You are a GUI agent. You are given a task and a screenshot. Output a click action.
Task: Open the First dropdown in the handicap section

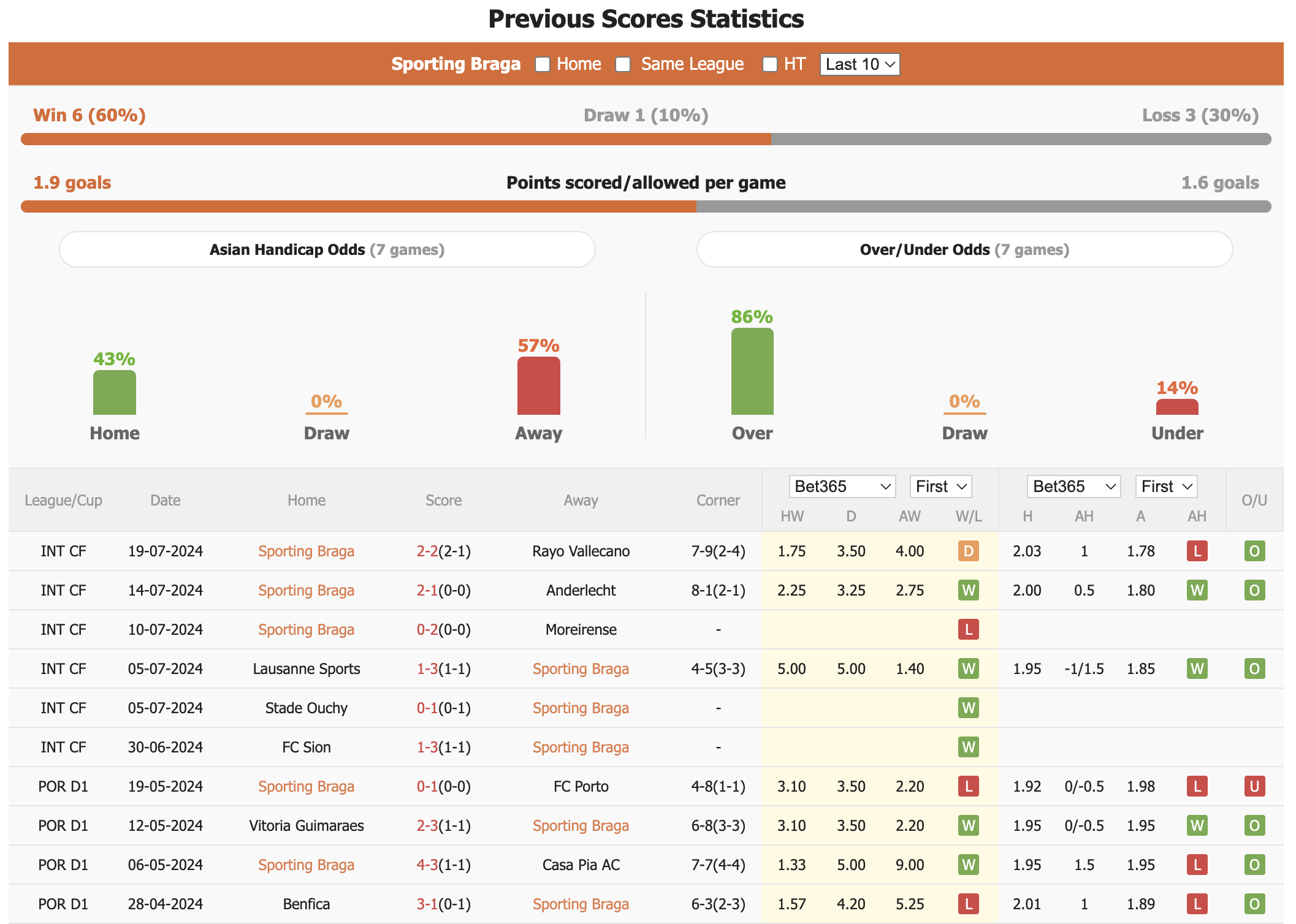coord(1167,487)
